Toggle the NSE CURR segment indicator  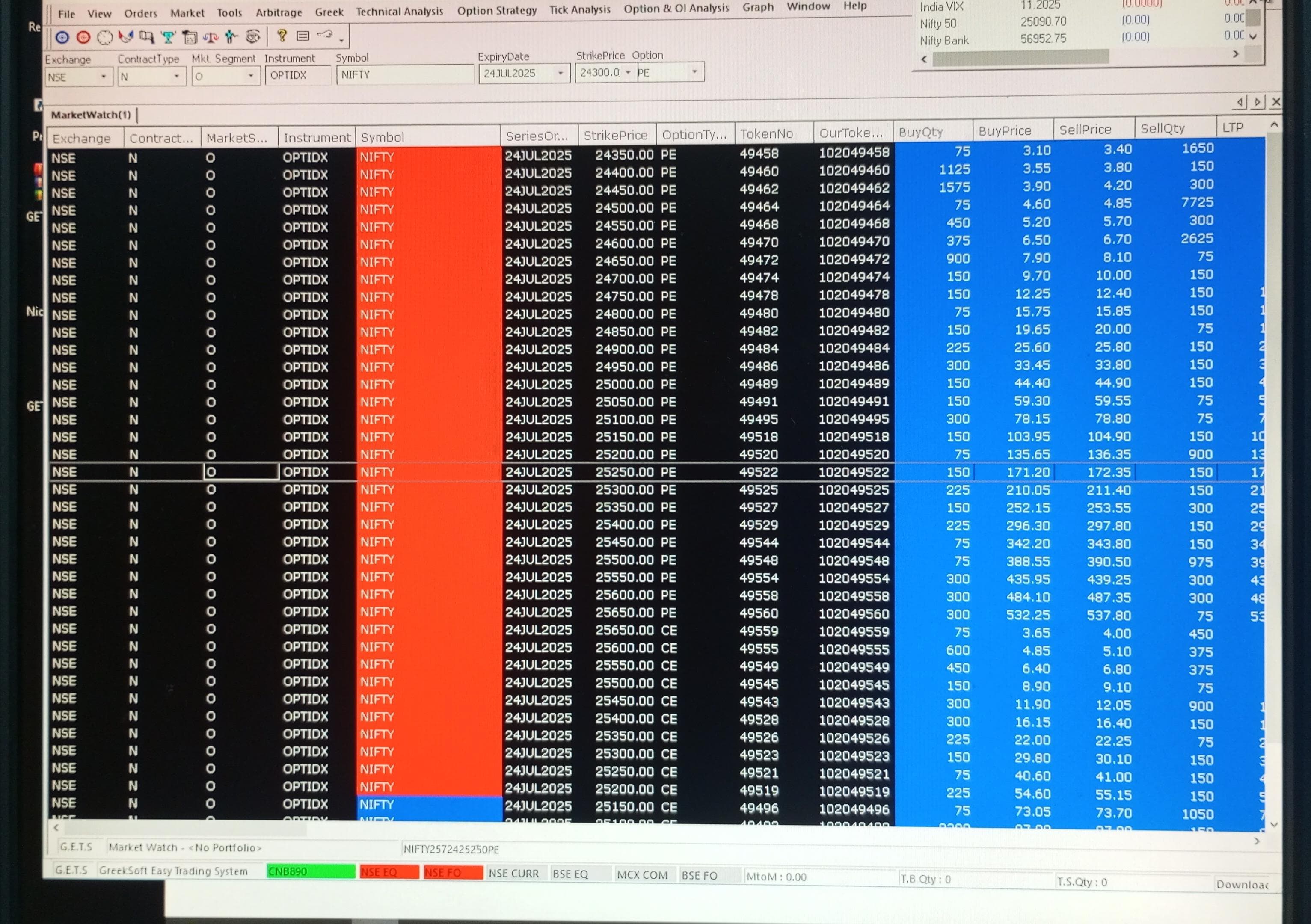[513, 874]
